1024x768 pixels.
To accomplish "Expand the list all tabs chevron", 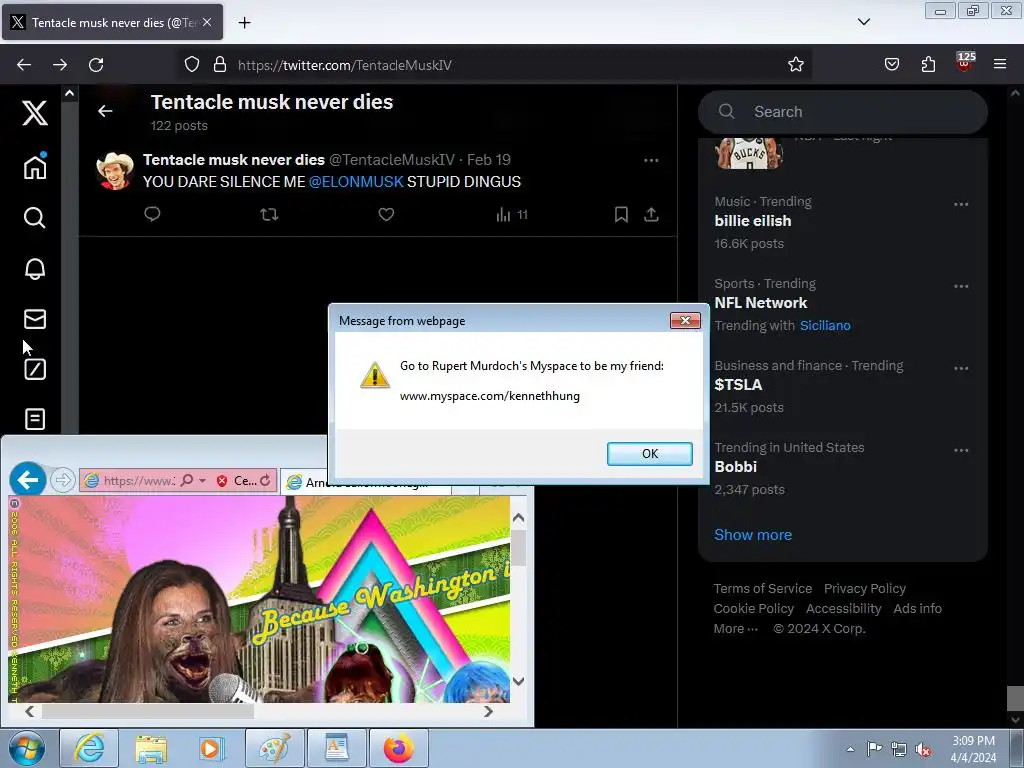I will pos(864,22).
